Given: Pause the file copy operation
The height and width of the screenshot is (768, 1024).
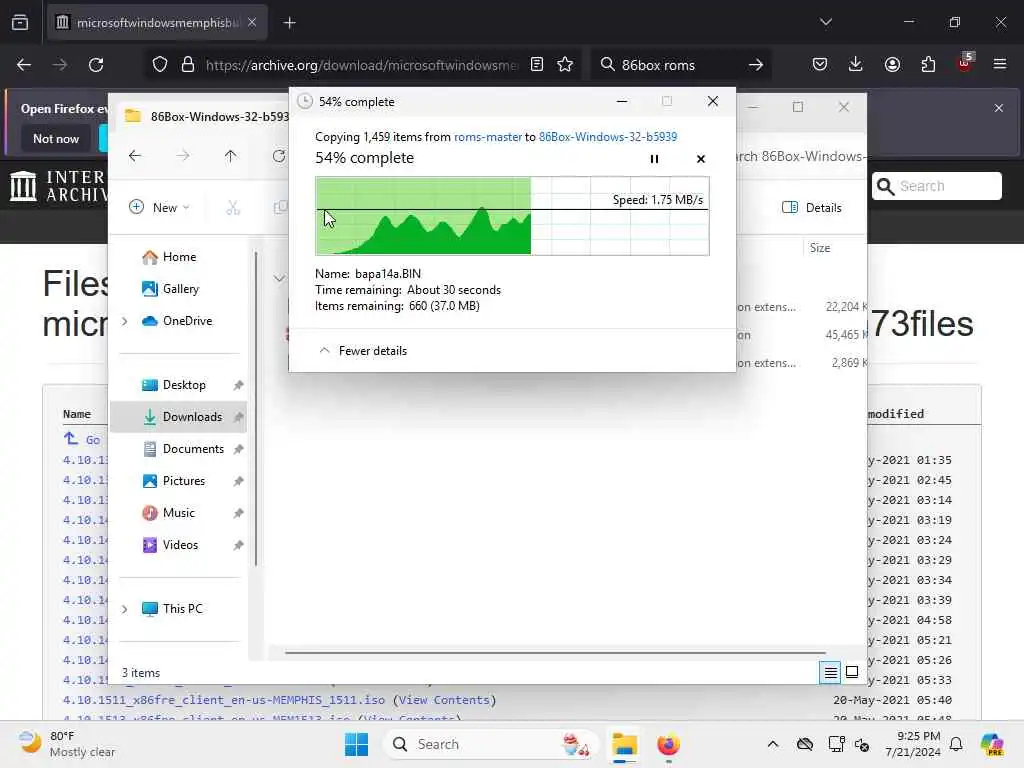Looking at the screenshot, I should pyautogui.click(x=654, y=159).
